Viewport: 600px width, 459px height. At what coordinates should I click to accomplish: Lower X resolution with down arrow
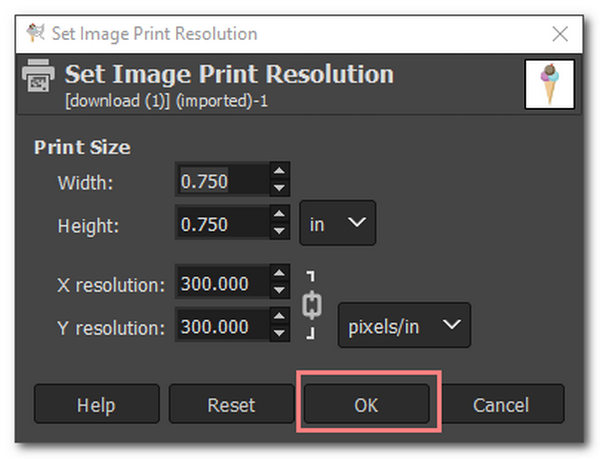pos(280,290)
